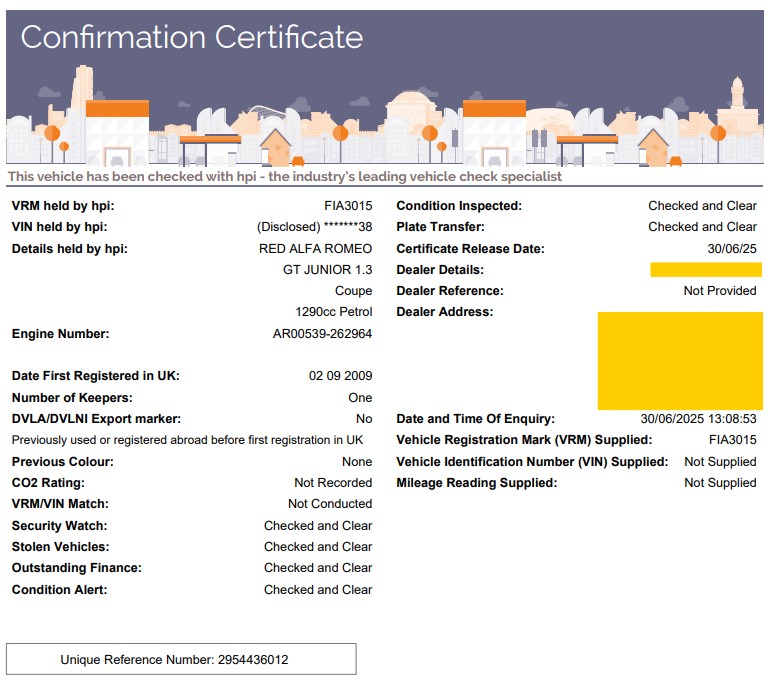Screen dimensions: 773x686
Task: Click the Number of Keepers value 'One'
Action: click(360, 398)
